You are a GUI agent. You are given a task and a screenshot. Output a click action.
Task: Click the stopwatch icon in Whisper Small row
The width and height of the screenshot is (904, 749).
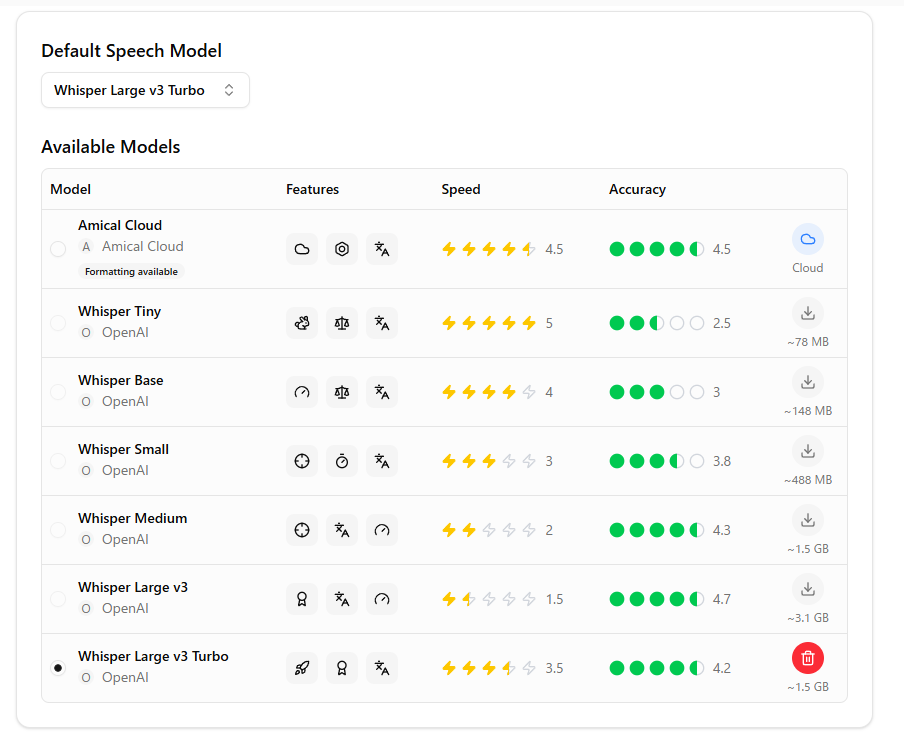pyautogui.click(x=342, y=461)
